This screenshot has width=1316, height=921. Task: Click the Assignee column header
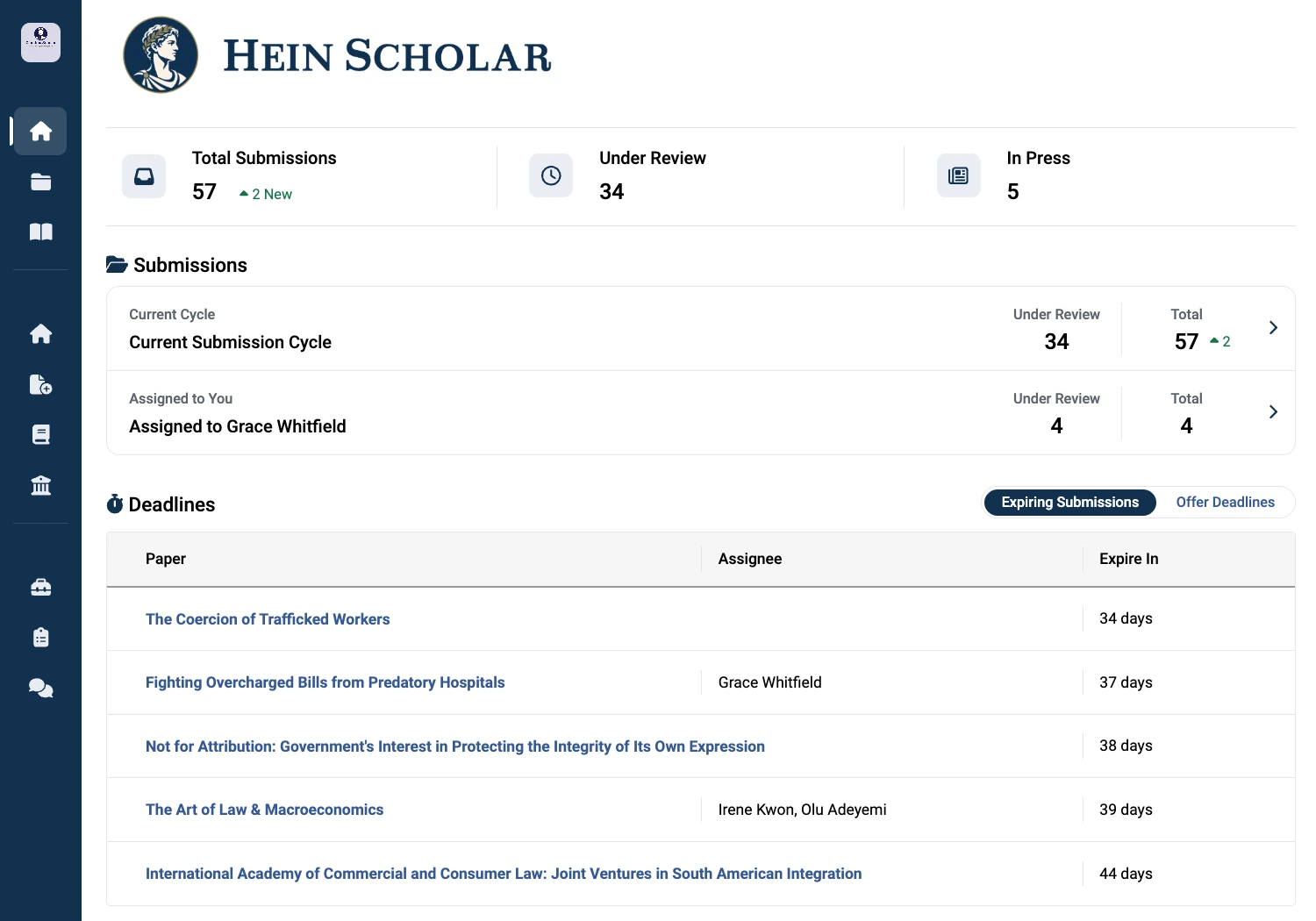[750, 559]
